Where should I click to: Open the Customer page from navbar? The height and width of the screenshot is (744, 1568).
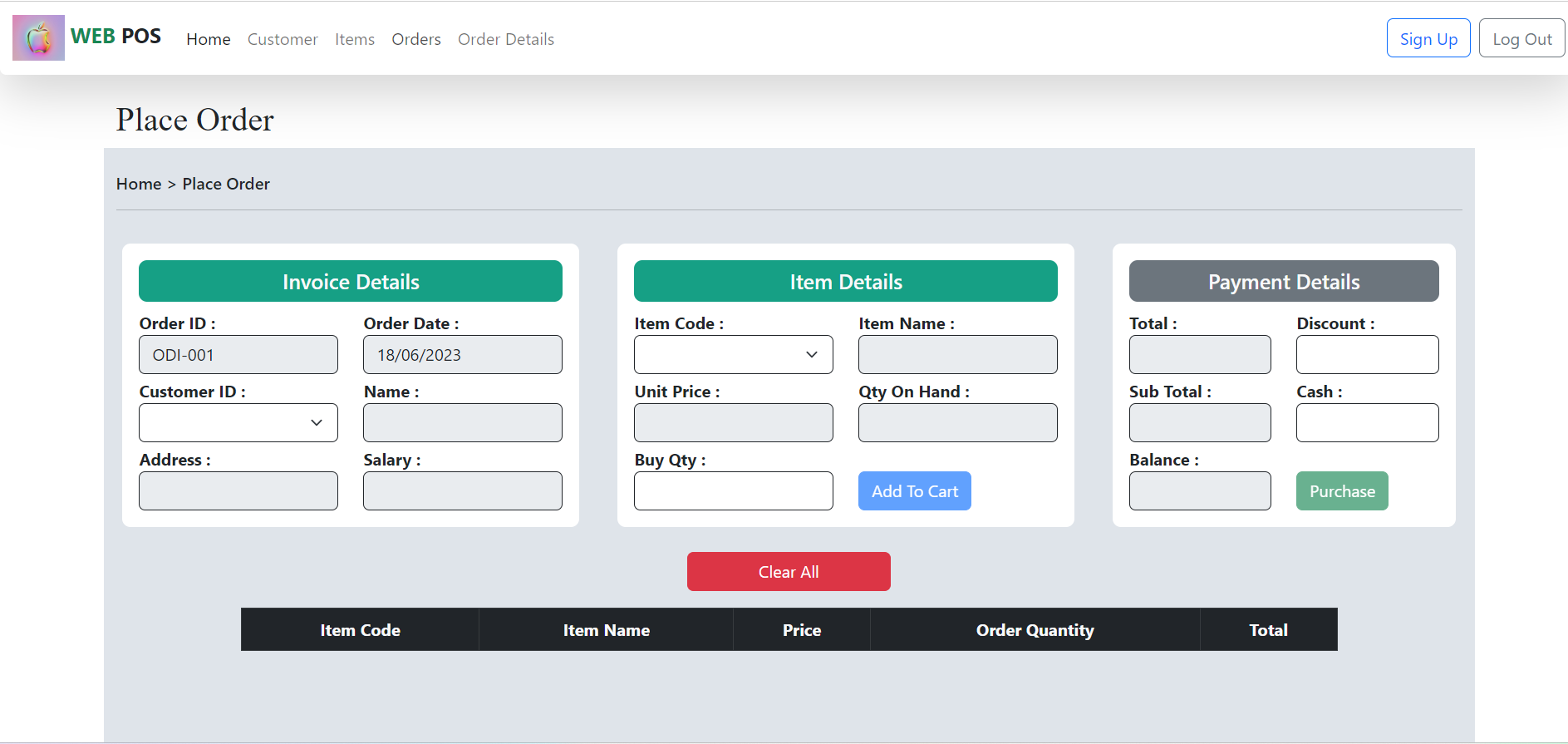(283, 39)
